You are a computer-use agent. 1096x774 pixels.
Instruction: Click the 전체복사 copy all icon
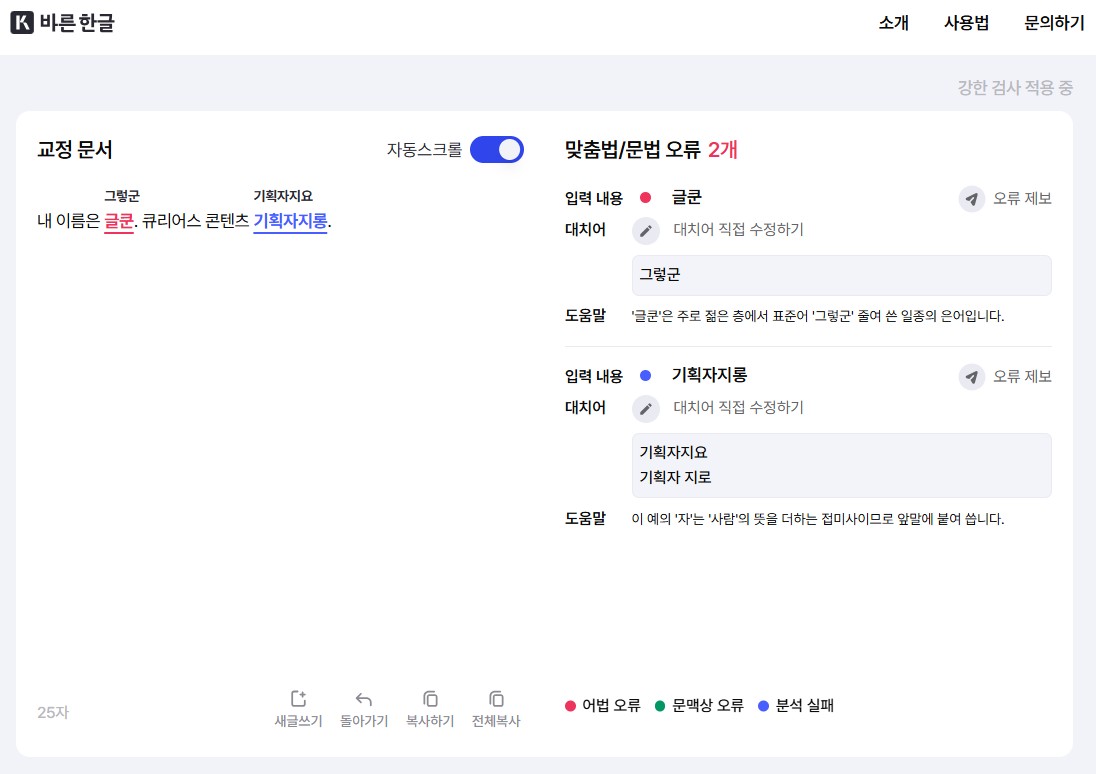[x=496, y=699]
